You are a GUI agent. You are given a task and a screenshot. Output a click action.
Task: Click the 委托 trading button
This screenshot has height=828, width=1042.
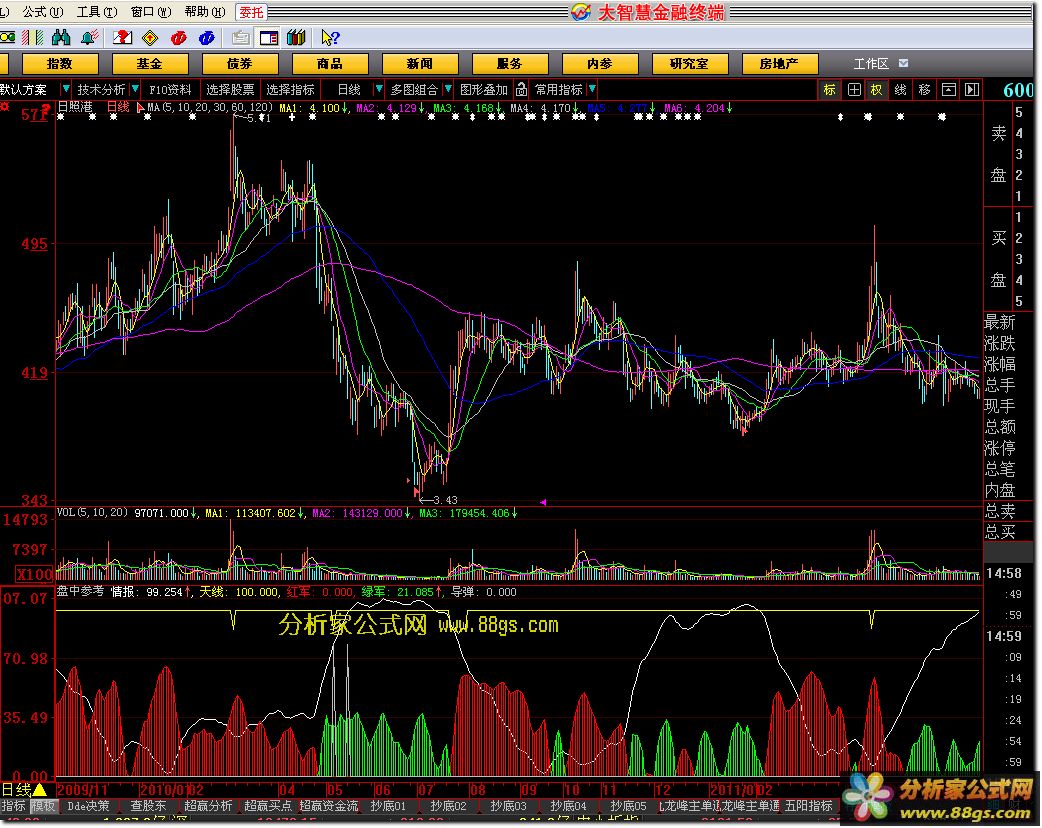click(x=251, y=12)
